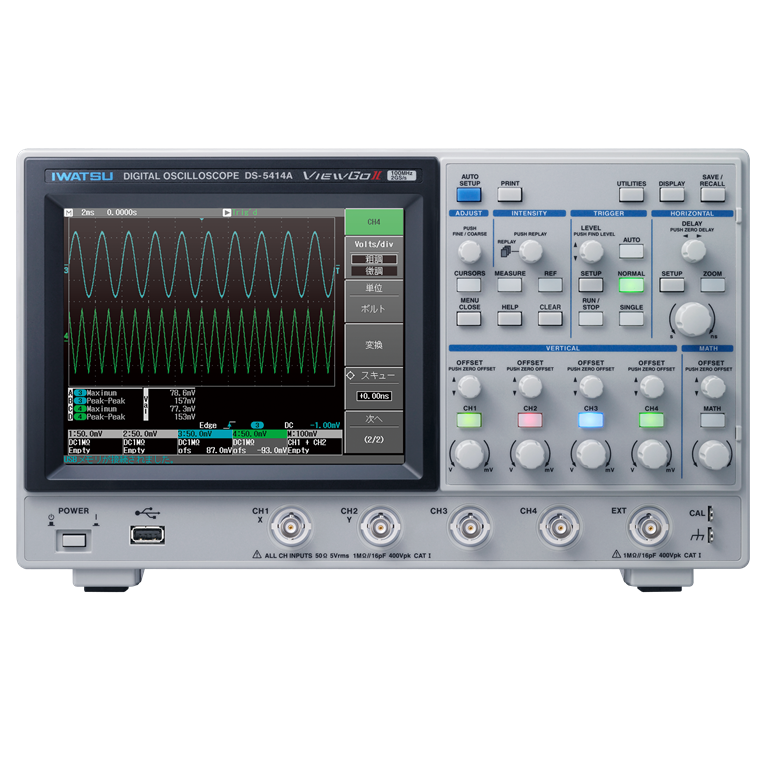Open the UTILITIES button
766x766 pixels.
click(x=631, y=194)
